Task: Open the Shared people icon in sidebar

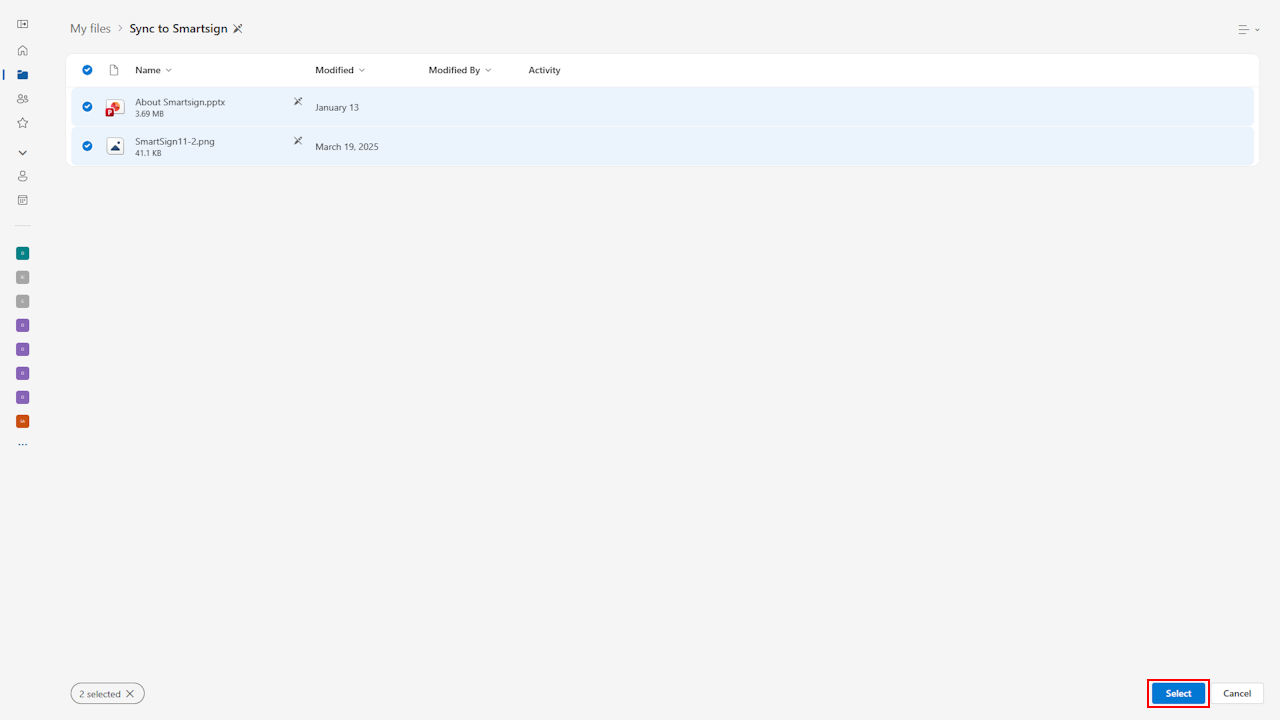Action: coord(22,99)
